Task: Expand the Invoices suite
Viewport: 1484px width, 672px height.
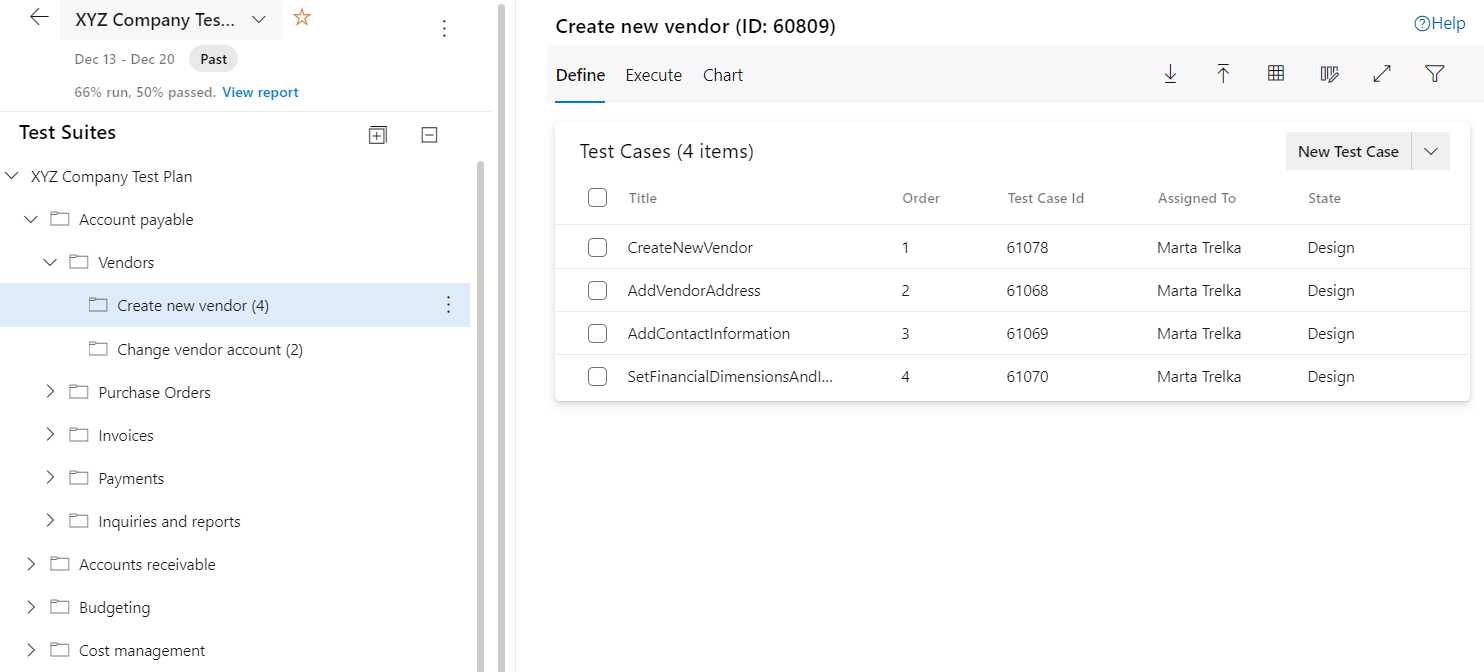Action: [50, 435]
